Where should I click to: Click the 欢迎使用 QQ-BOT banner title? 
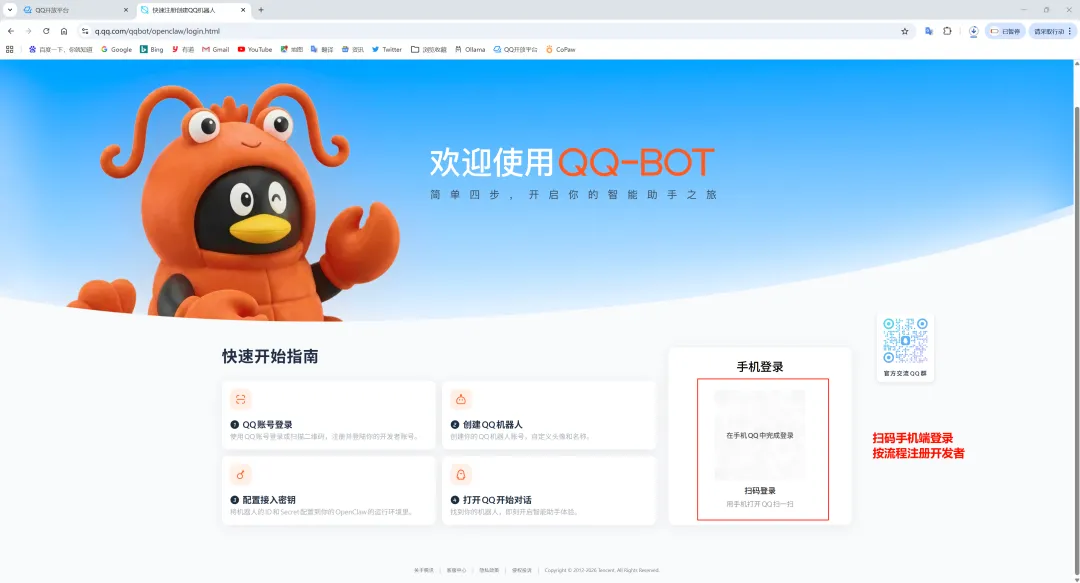[x=572, y=163]
